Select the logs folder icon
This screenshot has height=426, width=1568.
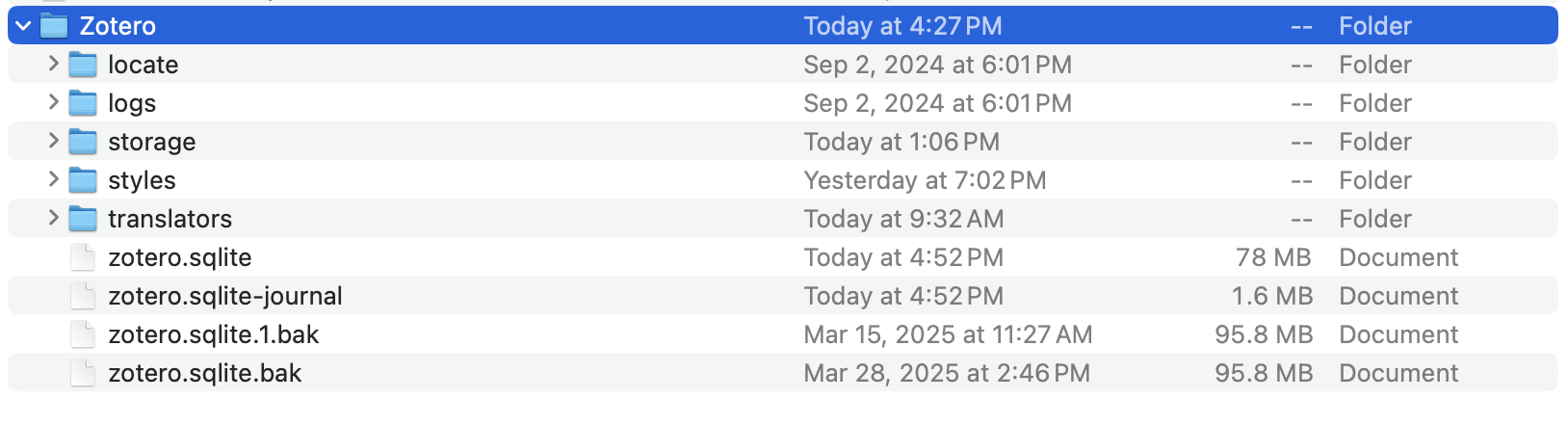coord(83,103)
